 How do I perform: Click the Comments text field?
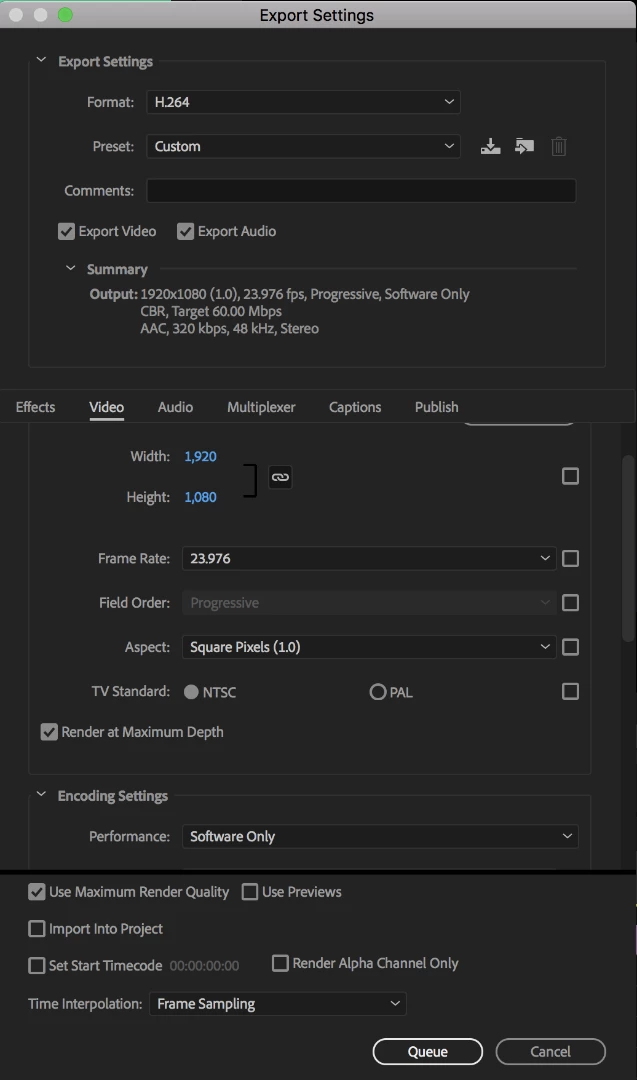(361, 191)
